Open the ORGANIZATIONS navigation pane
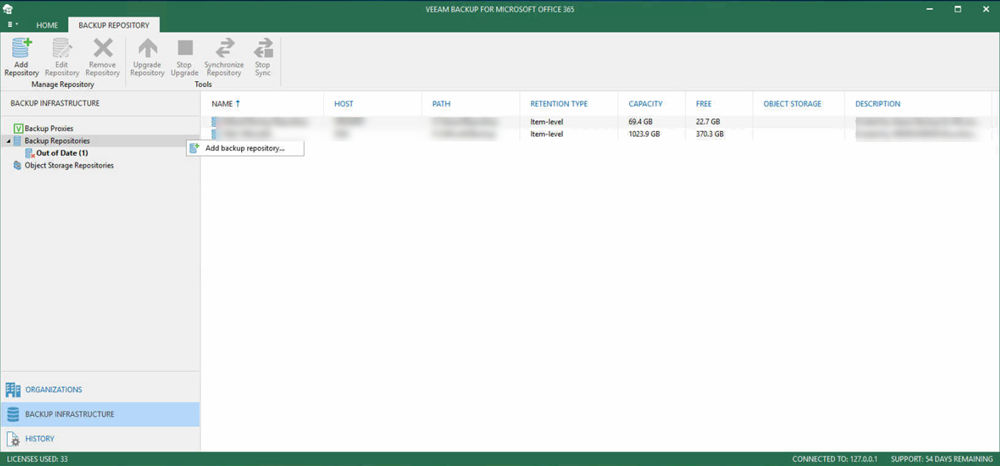The width and height of the screenshot is (1000, 466). coord(100,390)
